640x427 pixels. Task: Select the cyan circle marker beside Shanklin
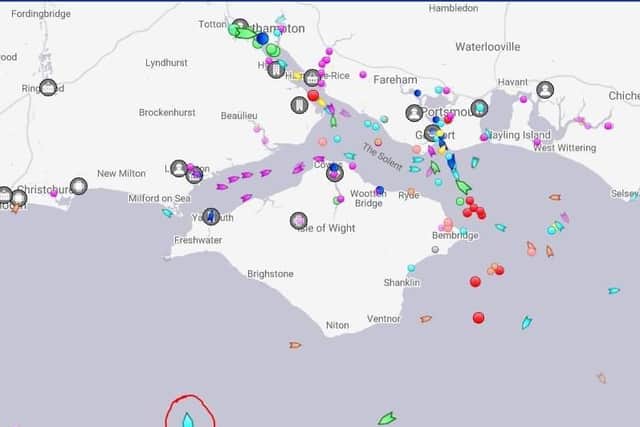point(411,268)
